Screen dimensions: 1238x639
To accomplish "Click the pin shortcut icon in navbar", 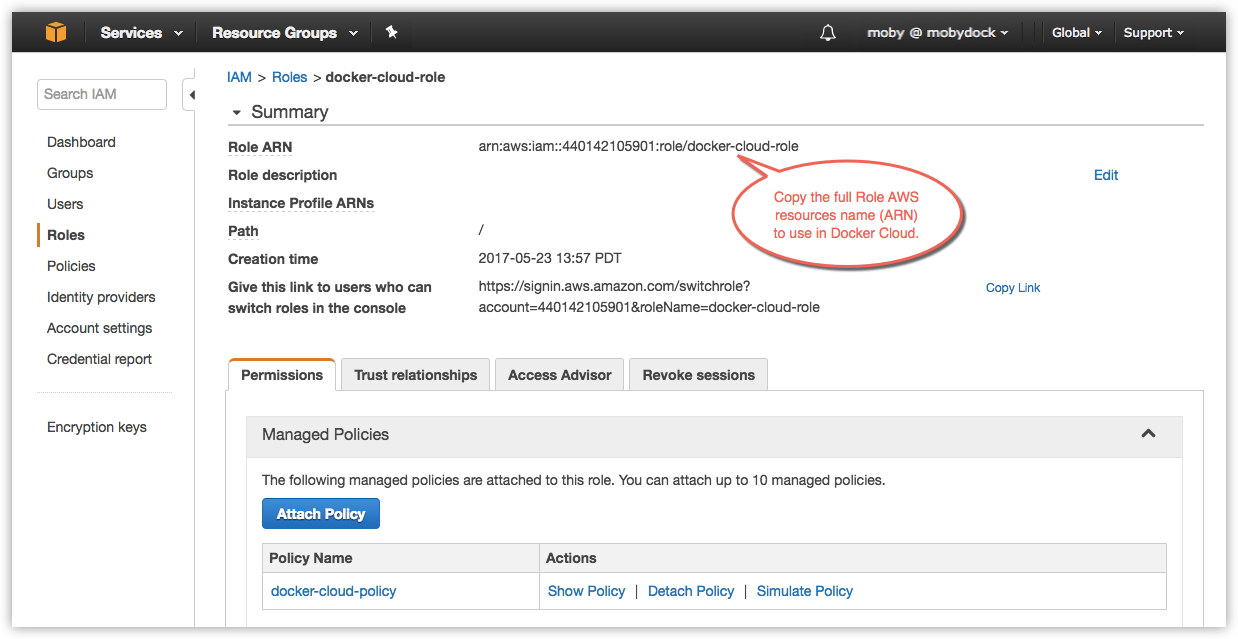I will pyautogui.click(x=392, y=33).
